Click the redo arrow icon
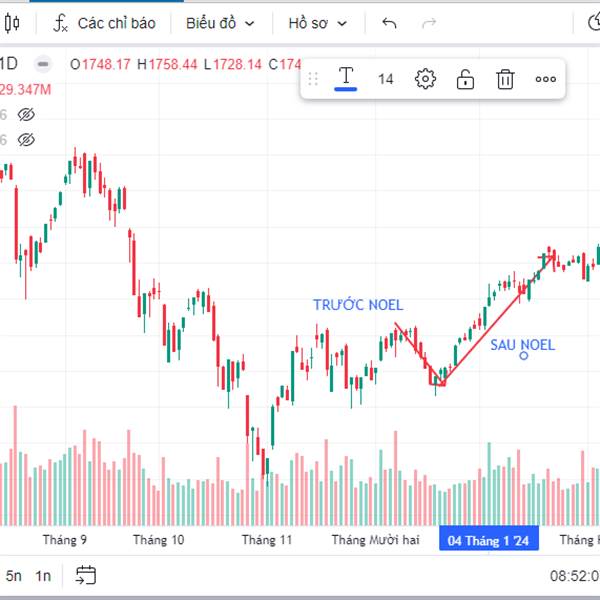600x600 pixels. 430,23
